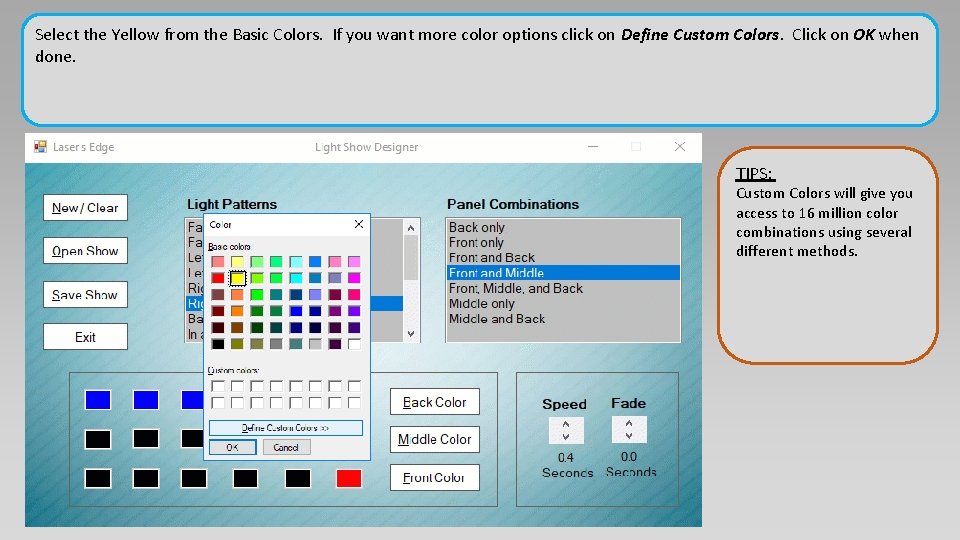Click the Lasers Edge window icon

pyautogui.click(x=40, y=147)
